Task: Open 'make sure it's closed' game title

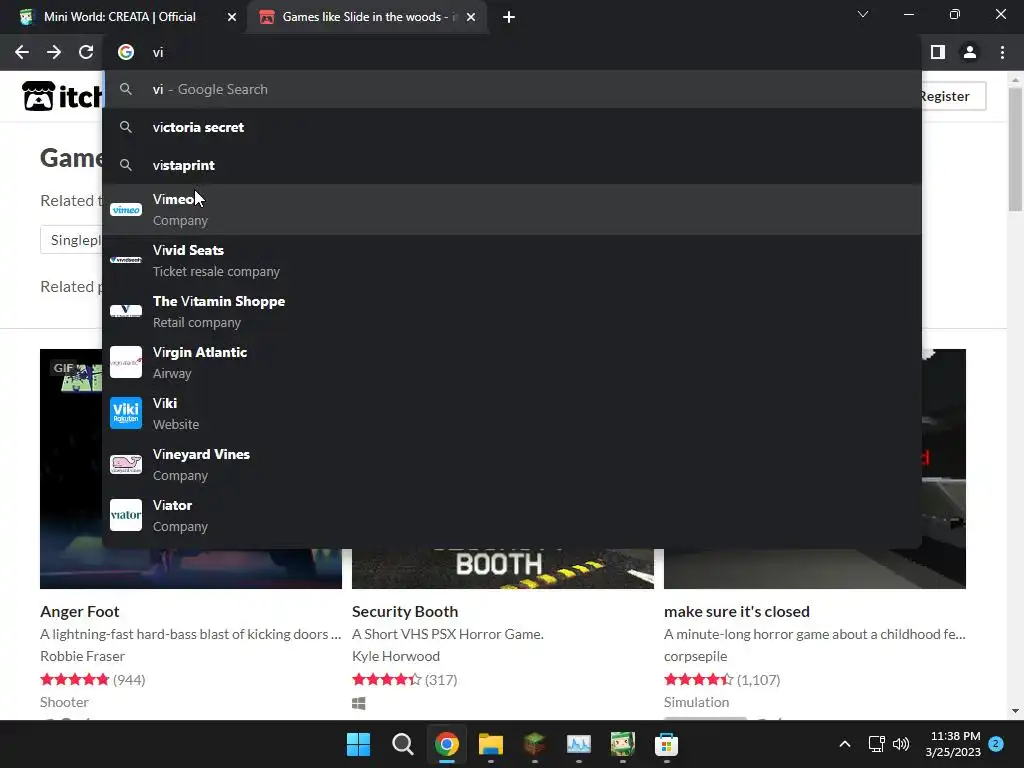Action: (737, 611)
